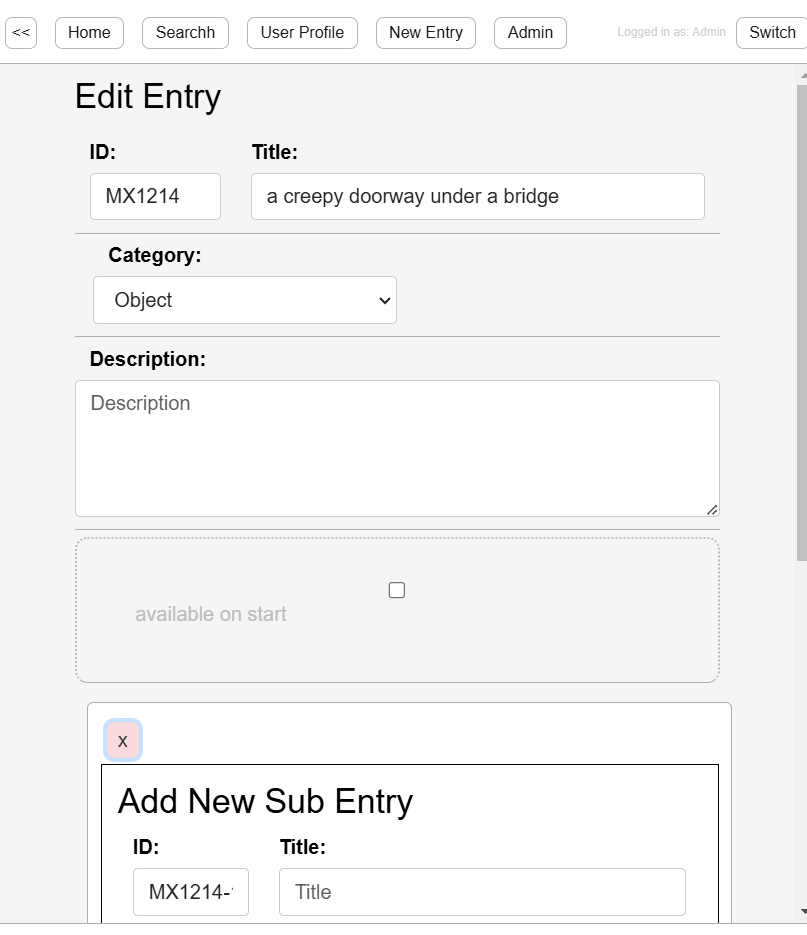Click inside the Description textarea

click(x=396, y=448)
